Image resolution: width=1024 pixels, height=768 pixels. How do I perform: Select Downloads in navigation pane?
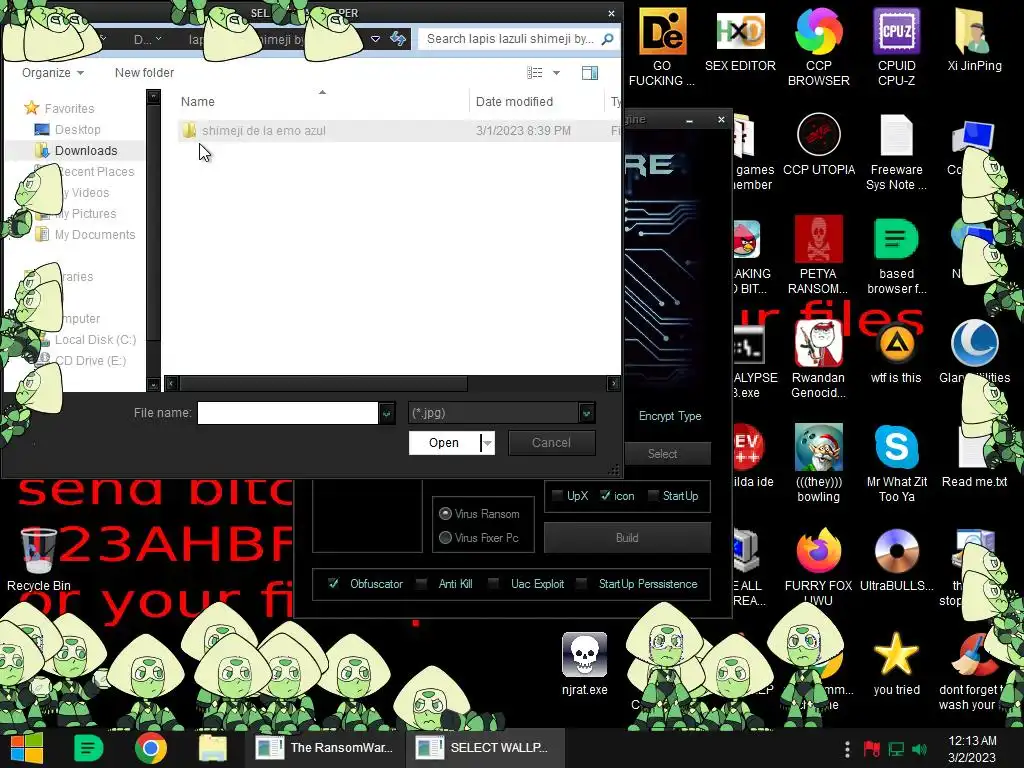pos(86,150)
